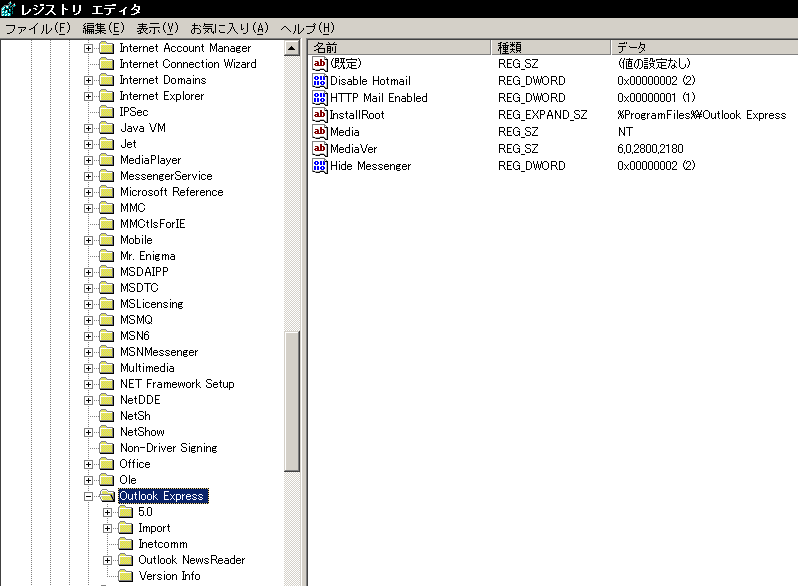Image resolution: width=798 pixels, height=586 pixels.
Task: Open the お気に入り(A) menu
Action: (229, 28)
